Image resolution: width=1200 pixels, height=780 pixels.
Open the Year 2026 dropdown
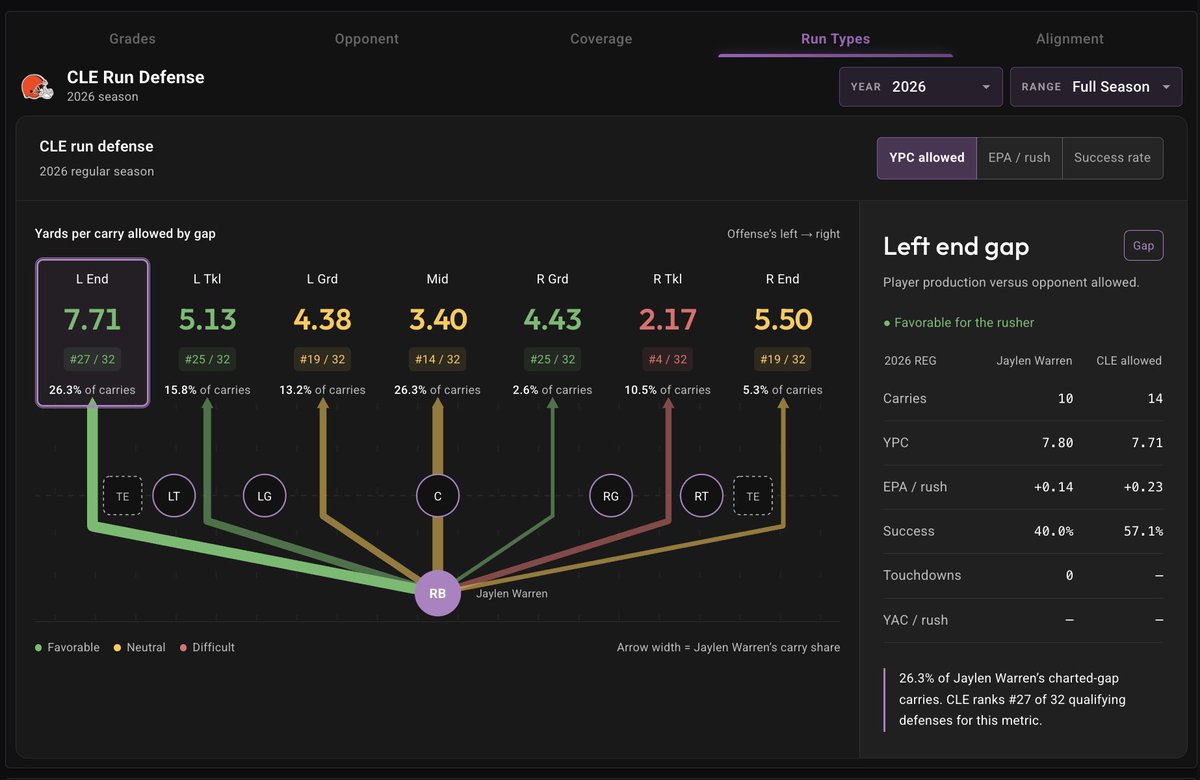pos(921,87)
